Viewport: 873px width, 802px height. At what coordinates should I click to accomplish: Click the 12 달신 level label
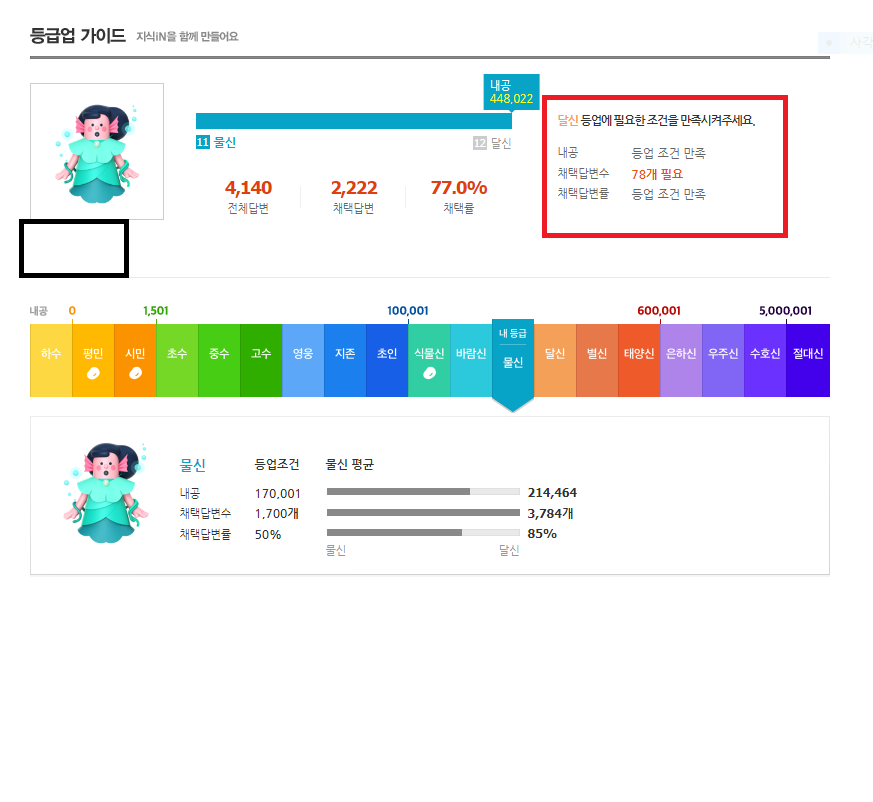point(492,143)
